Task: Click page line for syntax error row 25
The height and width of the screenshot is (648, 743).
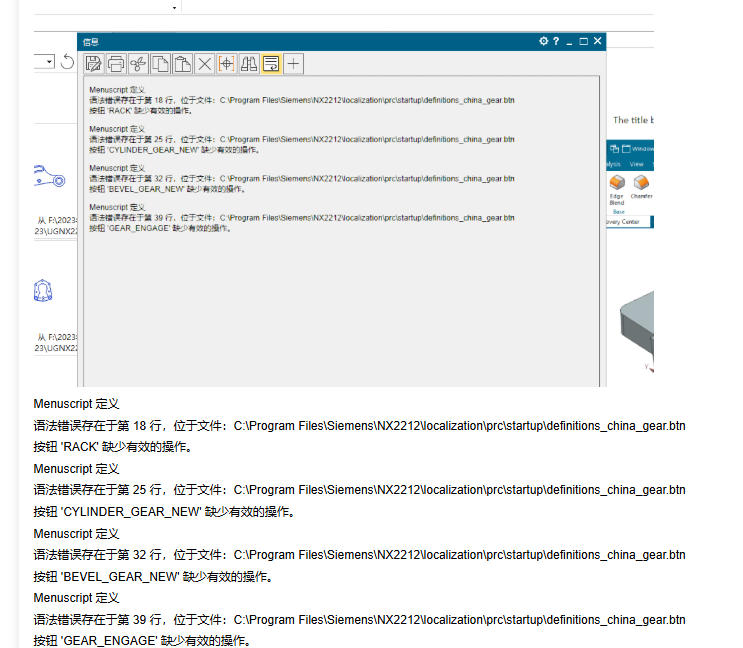Action: point(359,490)
